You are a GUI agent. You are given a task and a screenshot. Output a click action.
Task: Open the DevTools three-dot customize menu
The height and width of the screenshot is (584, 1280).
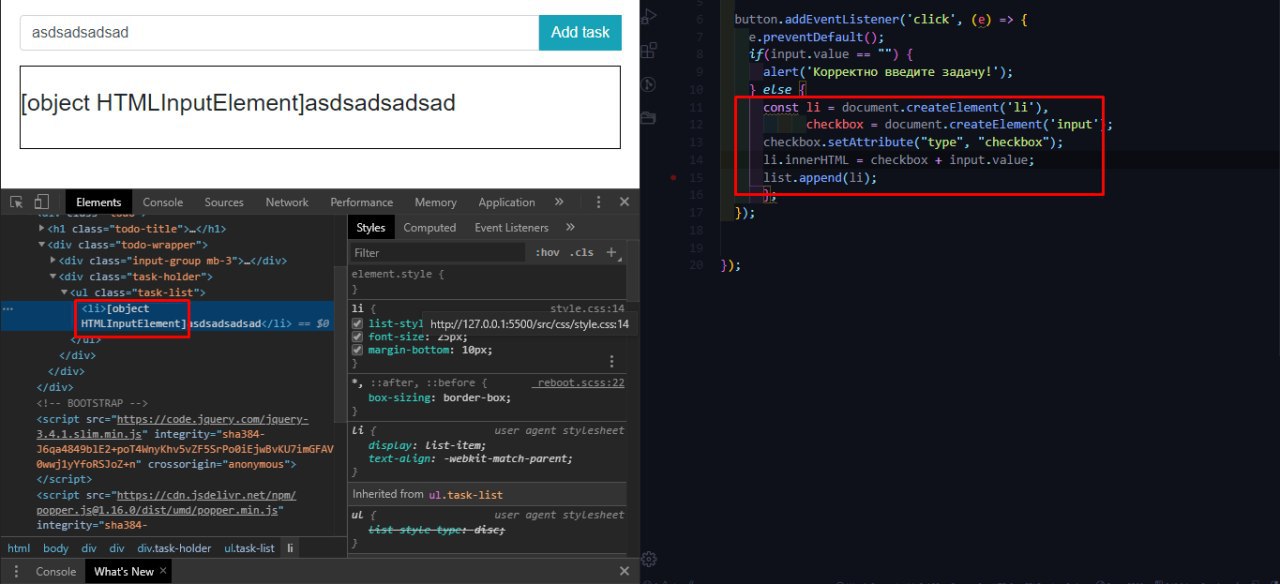[x=598, y=202]
